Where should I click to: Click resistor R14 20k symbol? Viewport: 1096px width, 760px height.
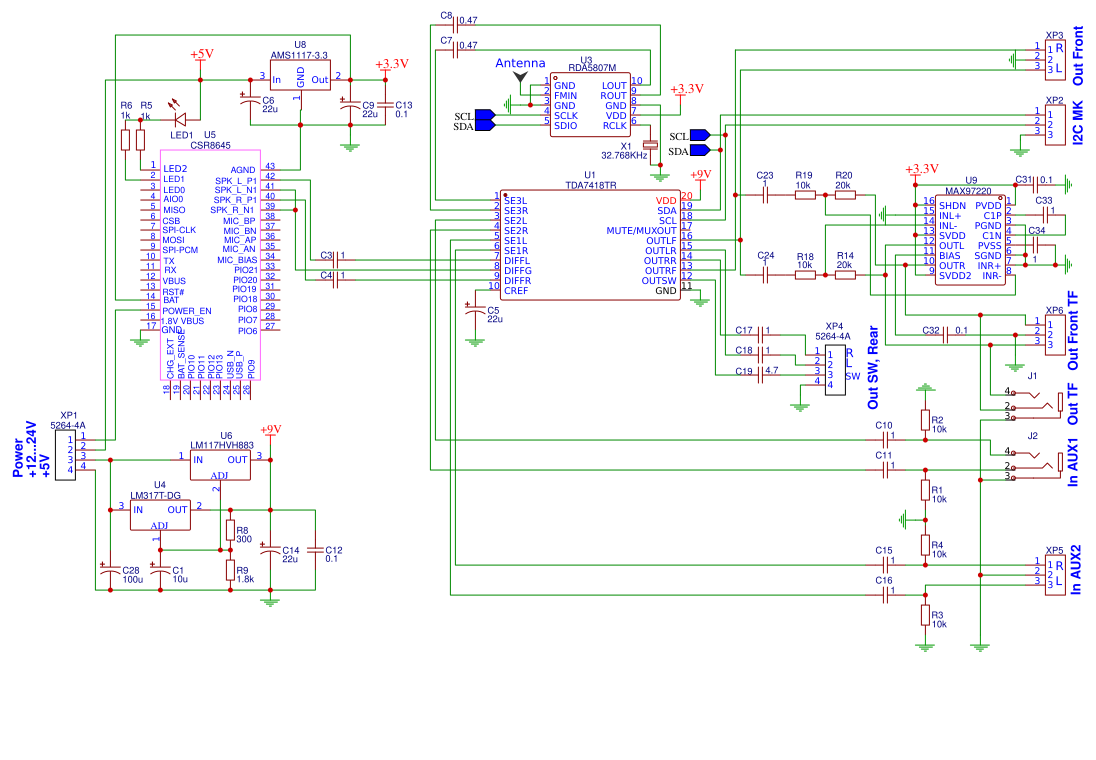pyautogui.click(x=845, y=275)
